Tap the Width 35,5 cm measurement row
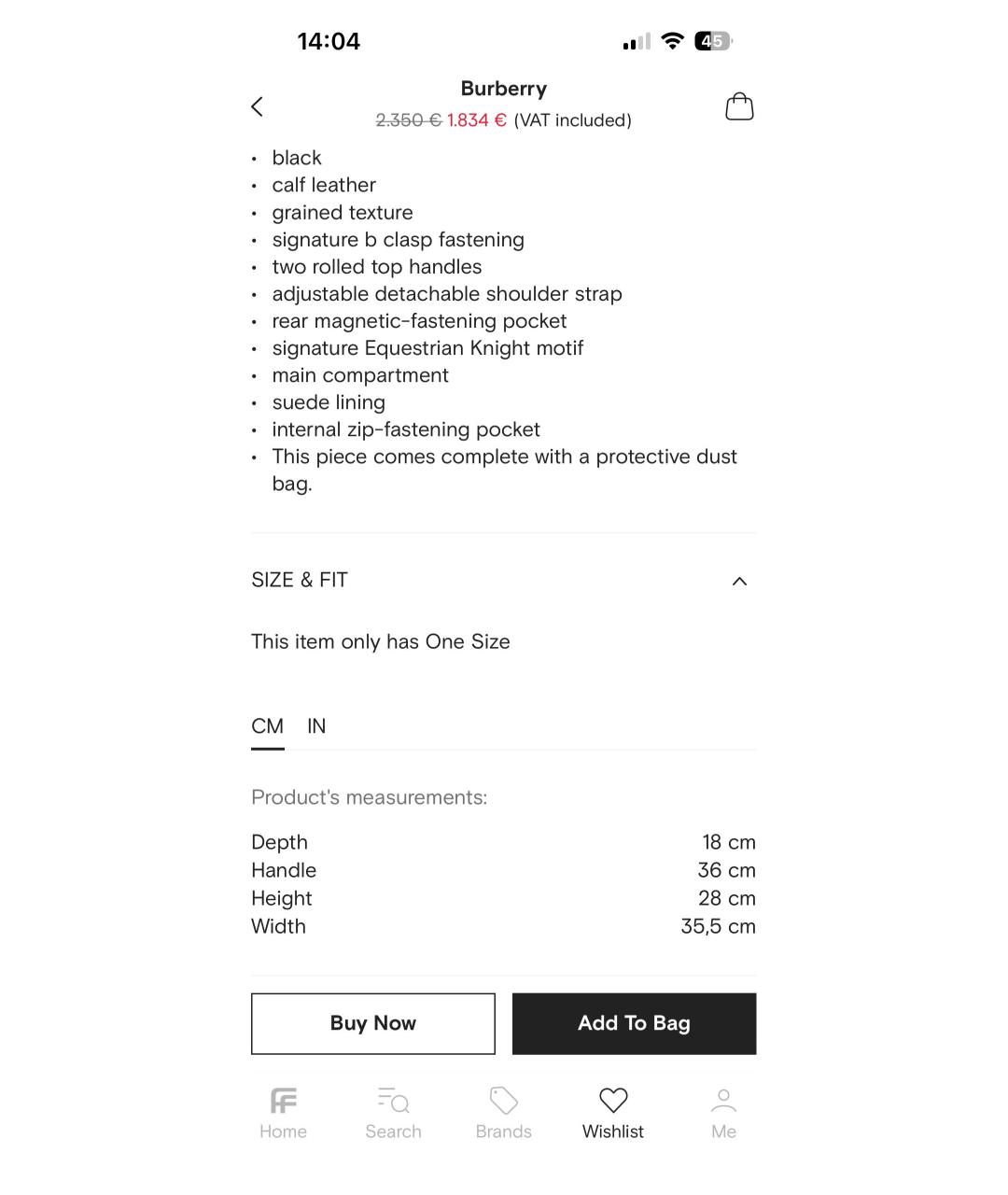This screenshot has height=1195, width=1008. coord(503,926)
